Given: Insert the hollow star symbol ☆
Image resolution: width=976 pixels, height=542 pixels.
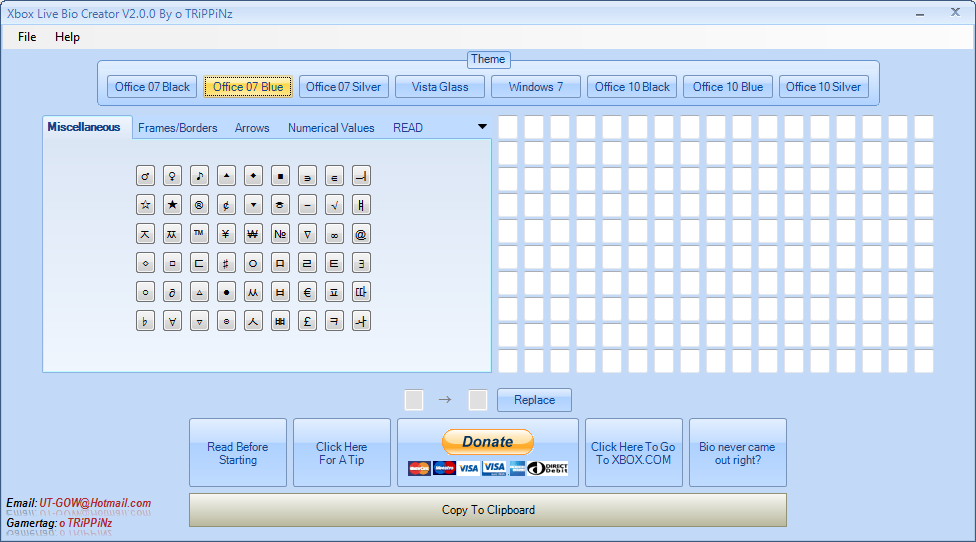Looking at the screenshot, I should tap(145, 205).
